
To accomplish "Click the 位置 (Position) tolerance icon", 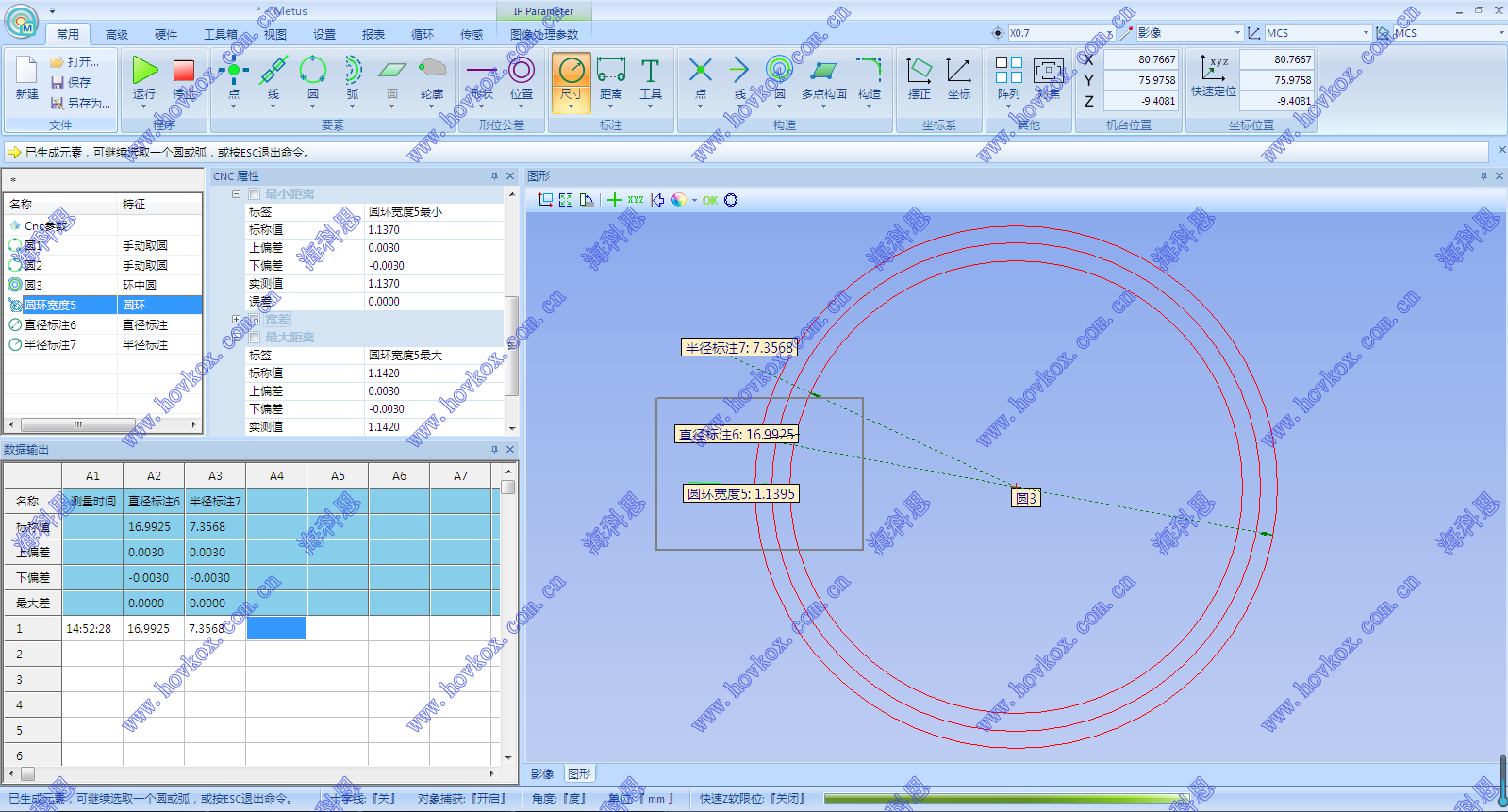I will 522,71.
